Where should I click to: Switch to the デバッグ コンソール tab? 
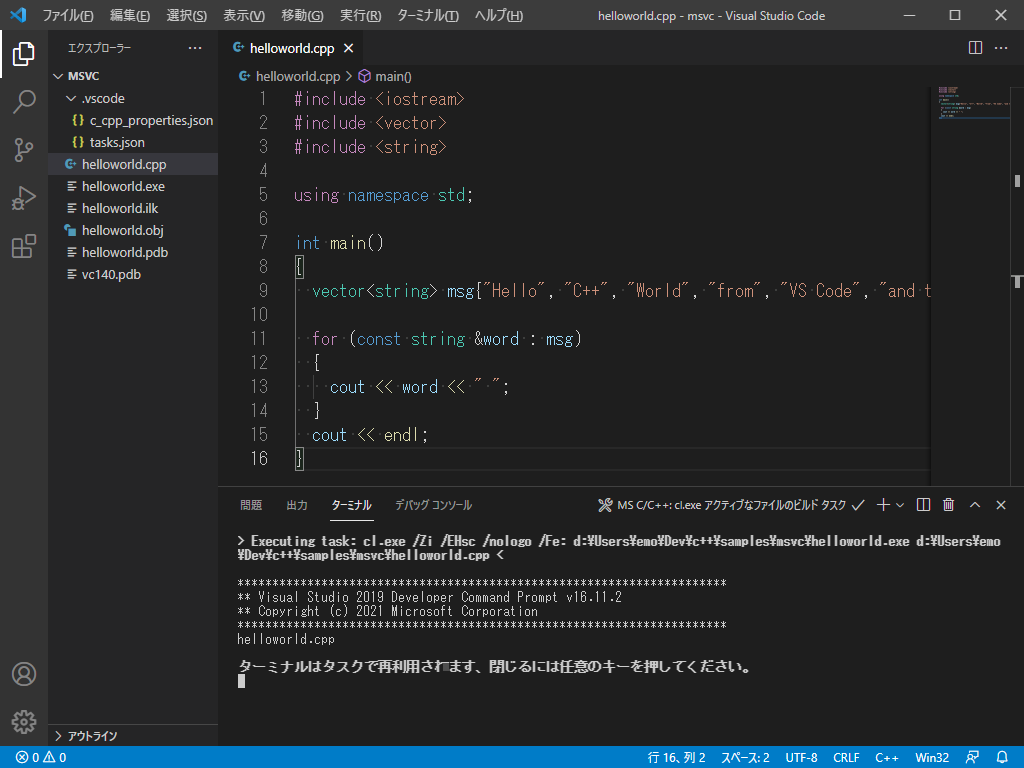click(x=433, y=505)
